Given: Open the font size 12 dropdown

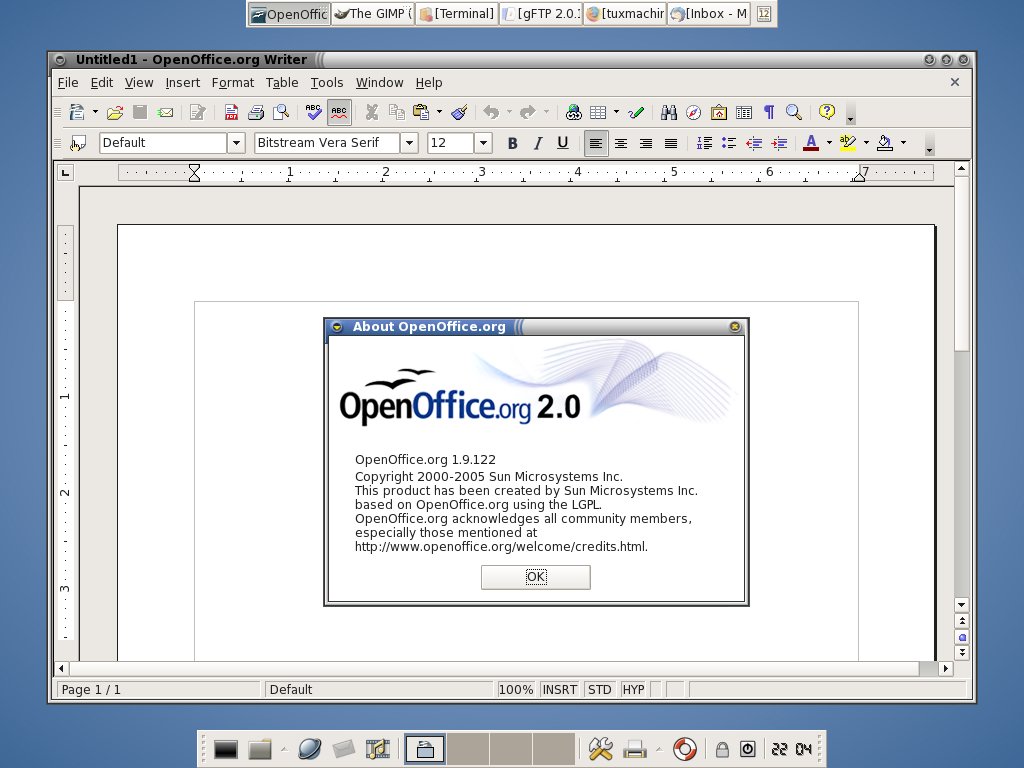Looking at the screenshot, I should click(x=483, y=143).
